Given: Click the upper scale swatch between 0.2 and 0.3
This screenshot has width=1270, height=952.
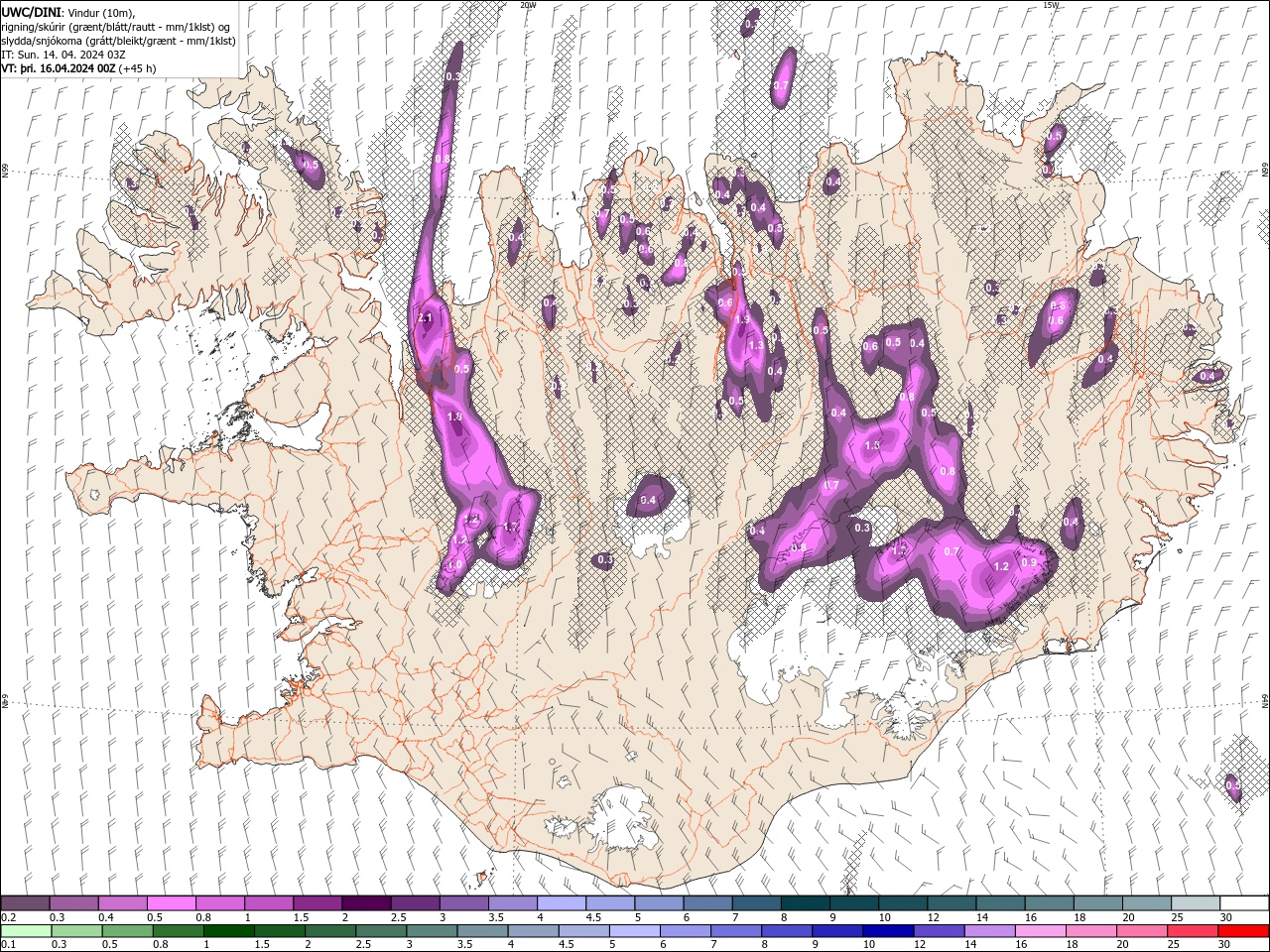Looking at the screenshot, I should (x=25, y=903).
